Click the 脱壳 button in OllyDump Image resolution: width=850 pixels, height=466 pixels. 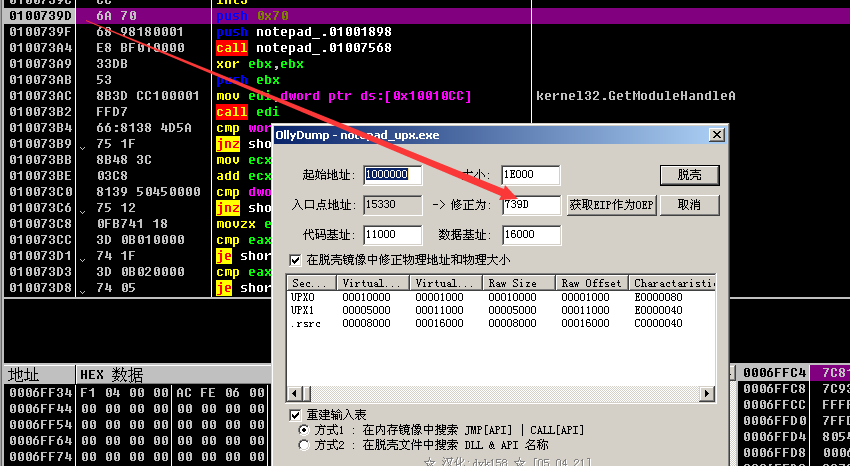[x=689, y=175]
